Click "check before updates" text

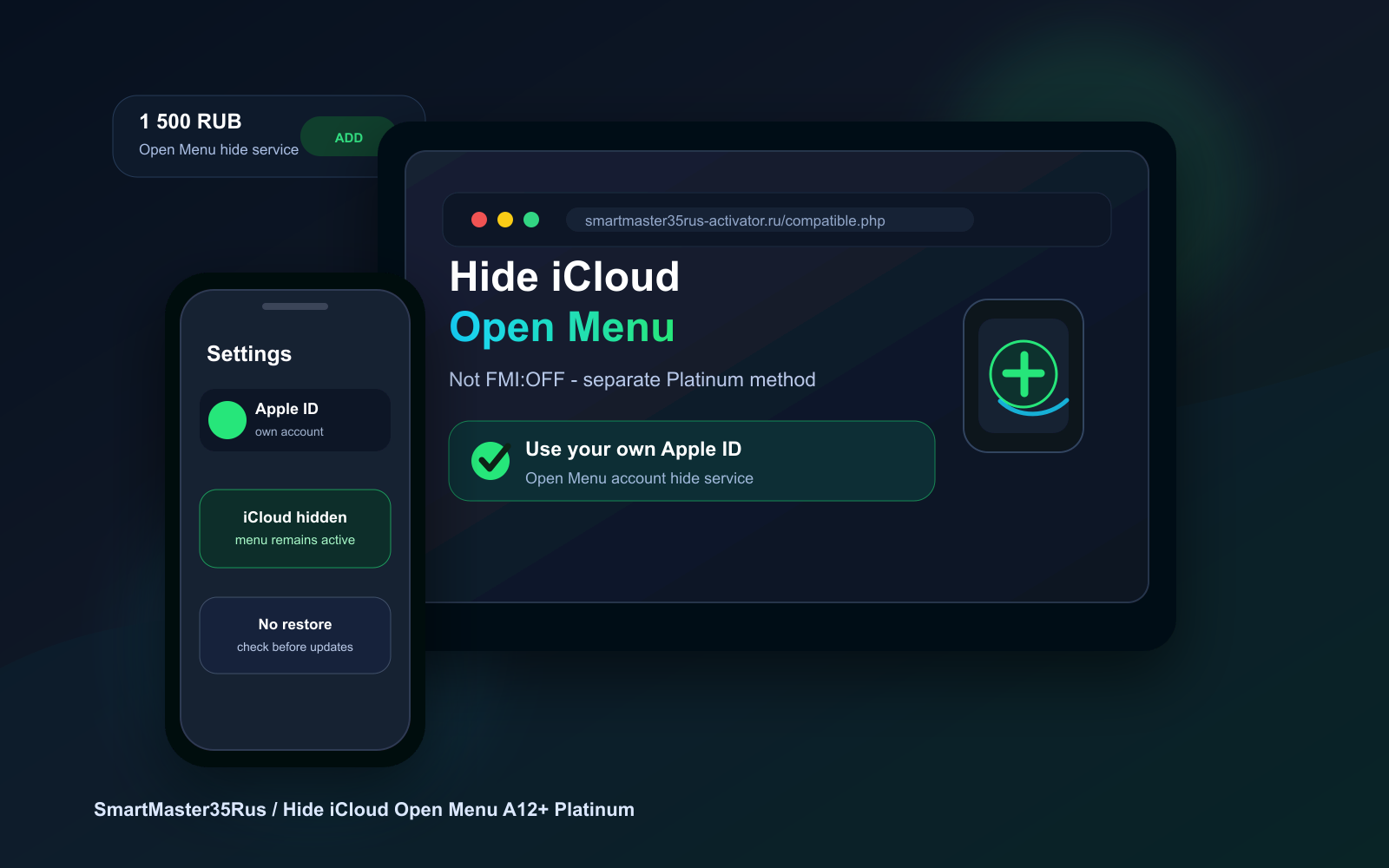pyautogui.click(x=295, y=647)
